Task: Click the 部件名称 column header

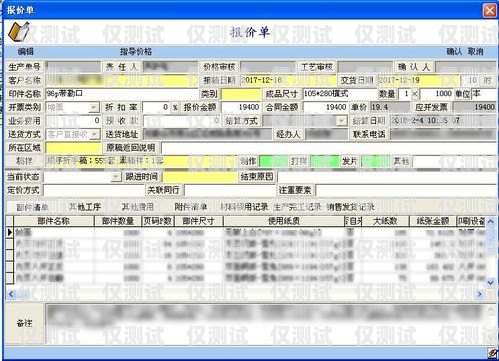Action: click(54, 221)
